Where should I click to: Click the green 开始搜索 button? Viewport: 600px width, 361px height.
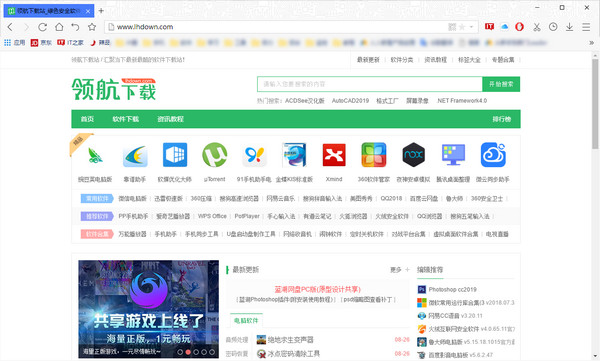(501, 84)
